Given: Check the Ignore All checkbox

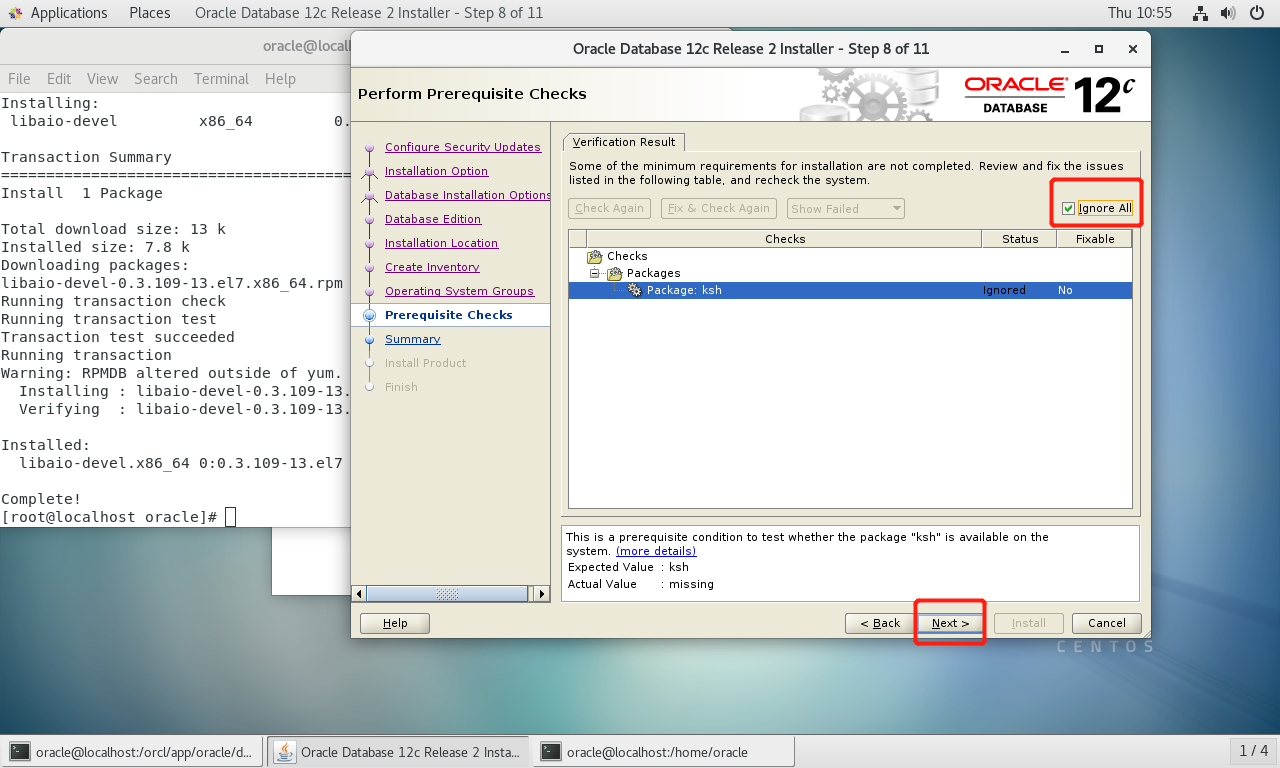Looking at the screenshot, I should point(1068,208).
